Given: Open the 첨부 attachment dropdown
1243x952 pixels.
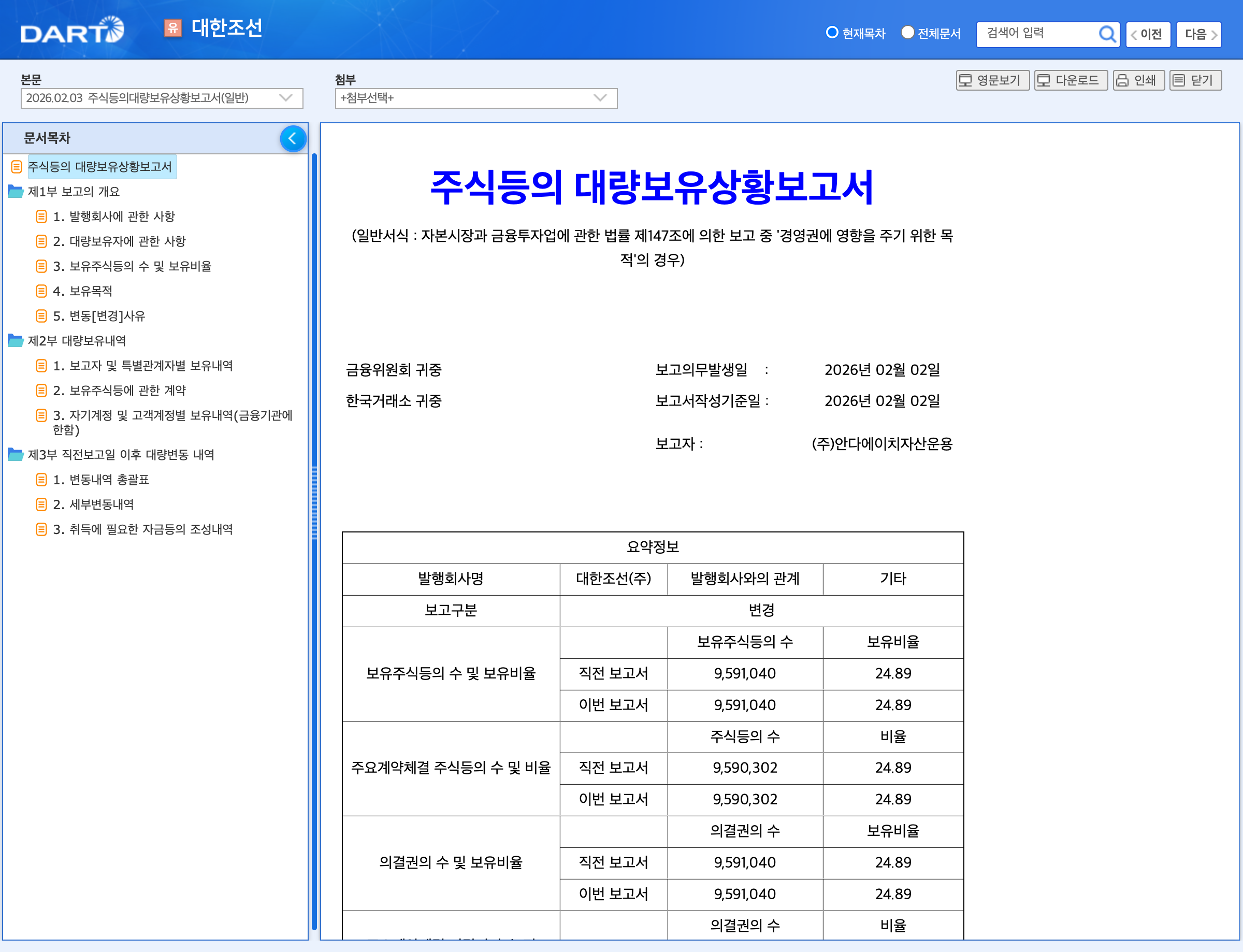Looking at the screenshot, I should 476,98.
